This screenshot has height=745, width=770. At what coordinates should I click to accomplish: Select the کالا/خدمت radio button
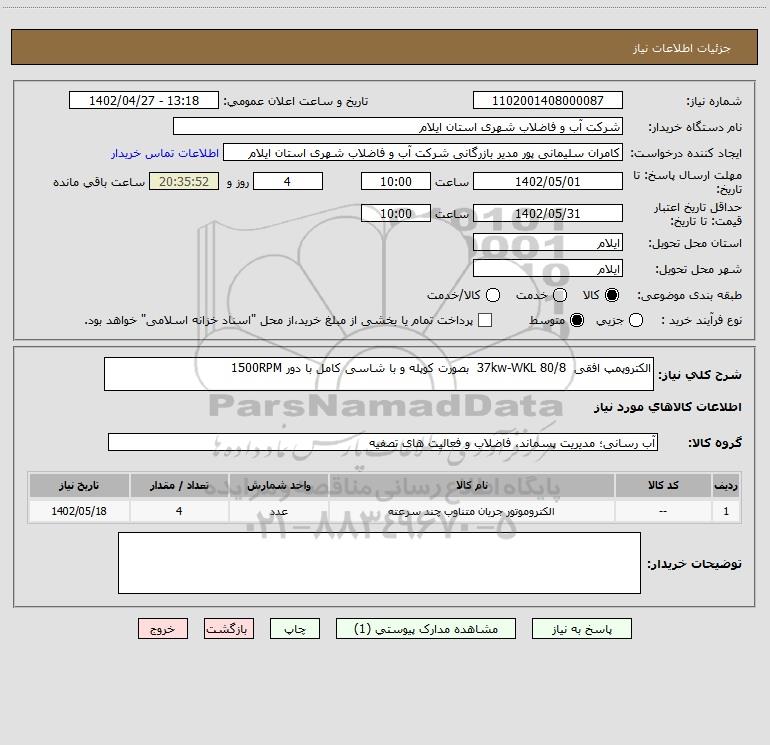point(493,295)
